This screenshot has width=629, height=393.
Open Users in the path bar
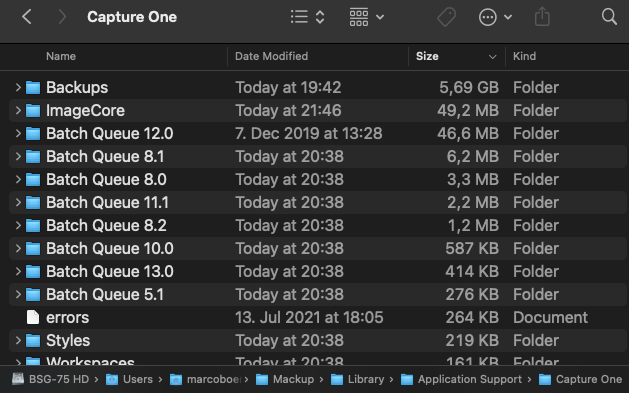tap(129, 379)
